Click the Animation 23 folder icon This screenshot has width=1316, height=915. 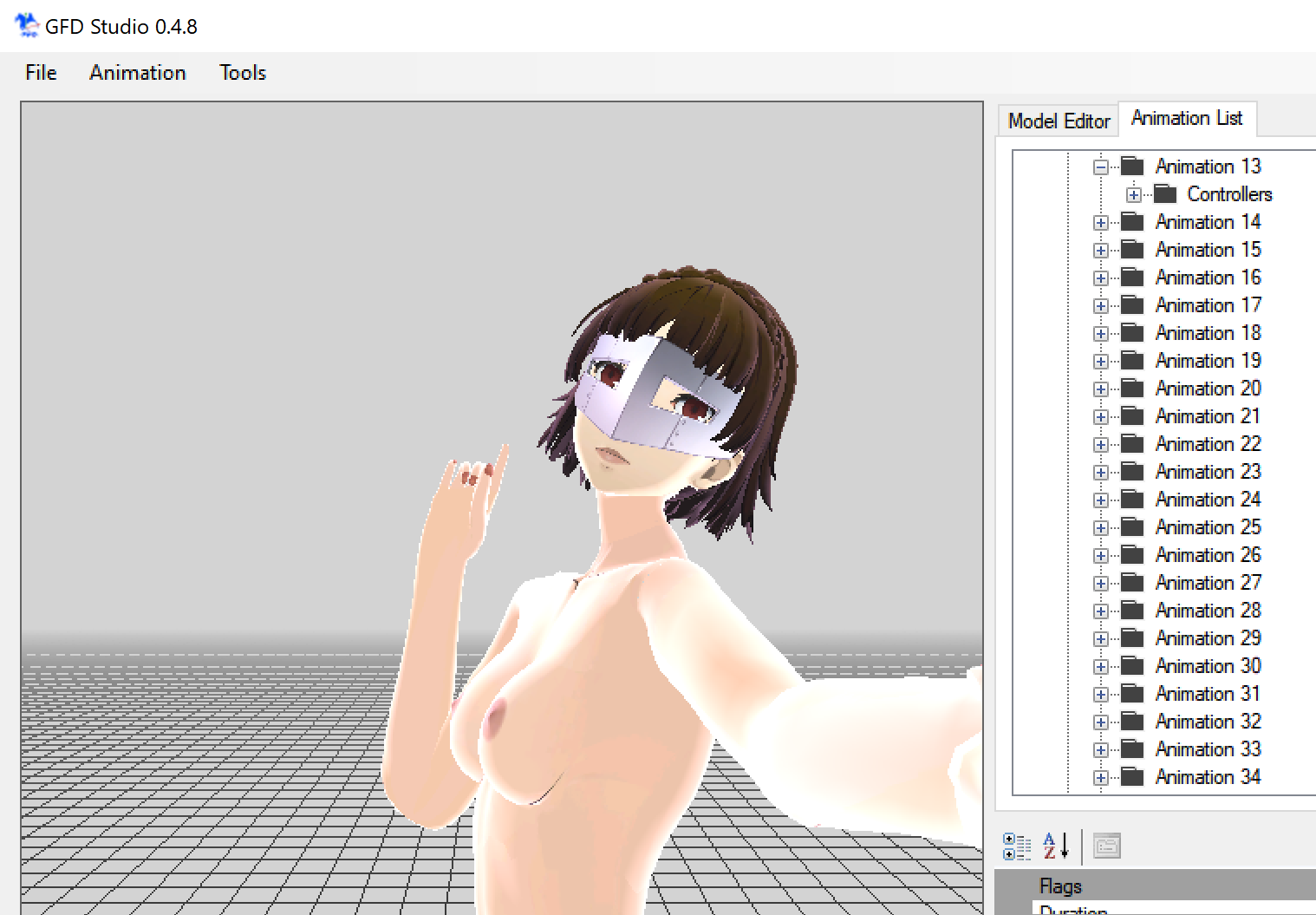[x=1132, y=471]
